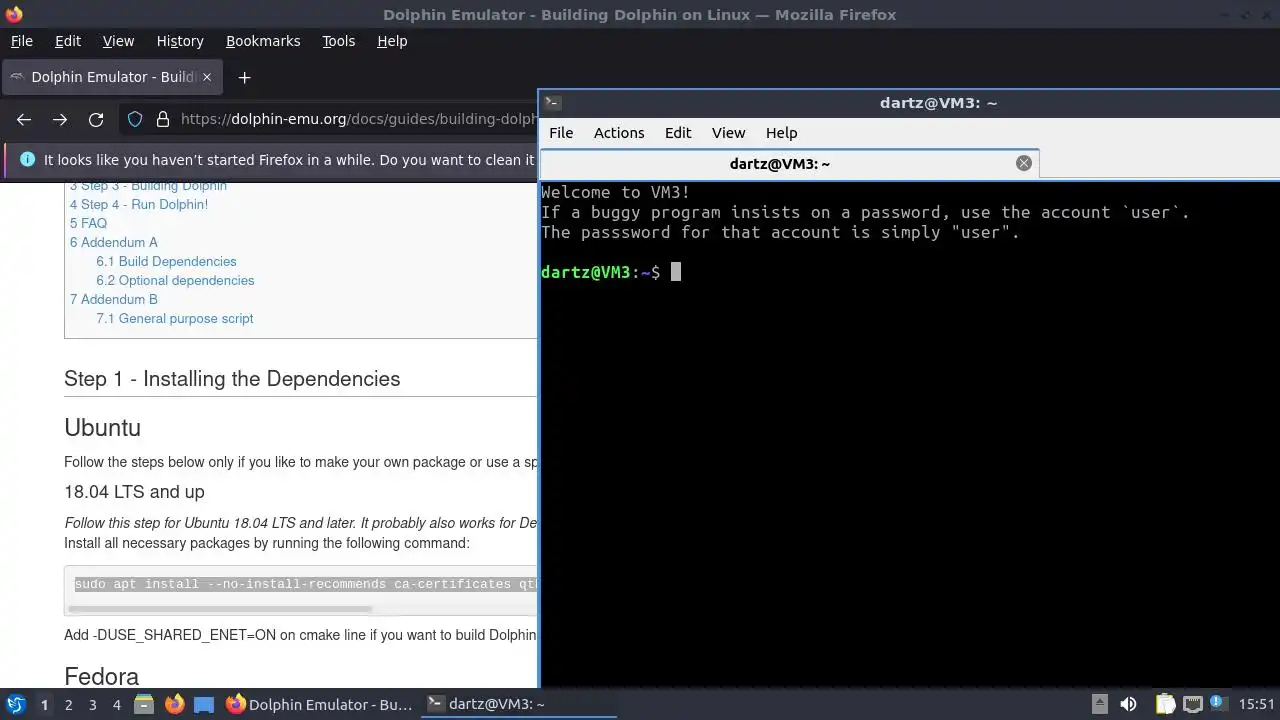This screenshot has height=720, width=1280.
Task: Close the dartz@VM3 terminal tab
Action: pos(1023,163)
